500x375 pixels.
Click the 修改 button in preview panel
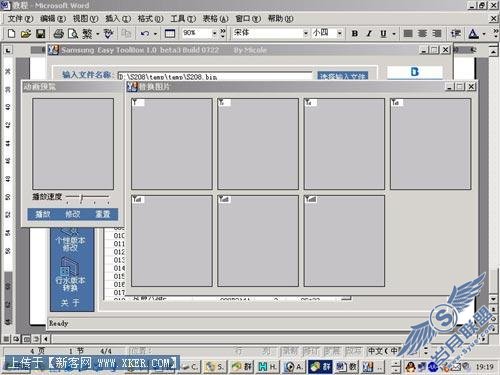(x=73, y=214)
